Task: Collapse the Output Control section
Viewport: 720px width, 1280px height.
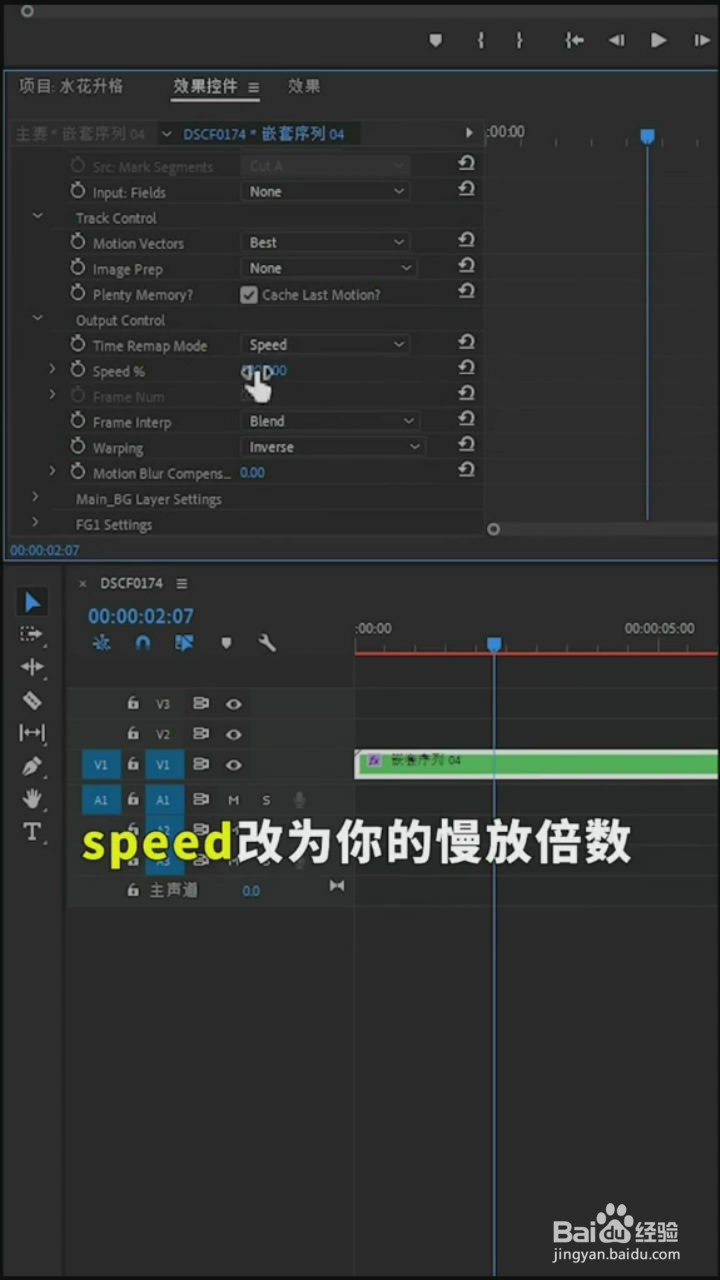Action: point(38,318)
